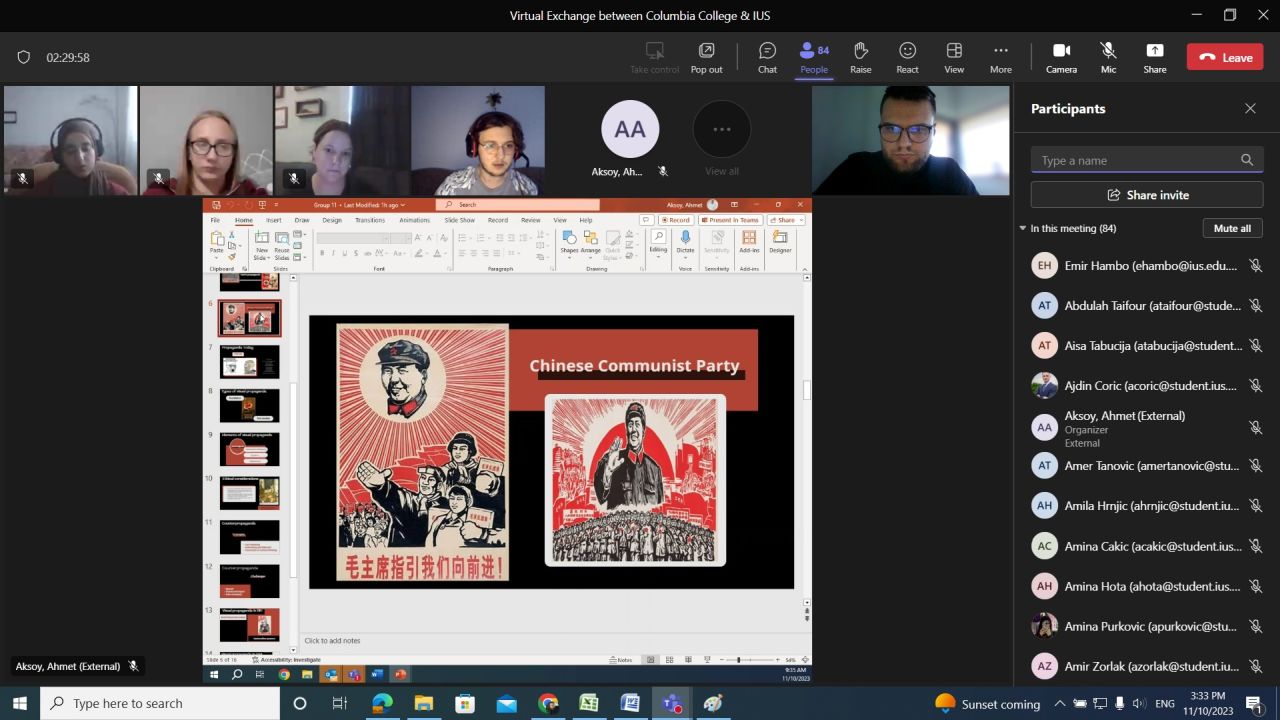Open the Chat panel

point(767,57)
